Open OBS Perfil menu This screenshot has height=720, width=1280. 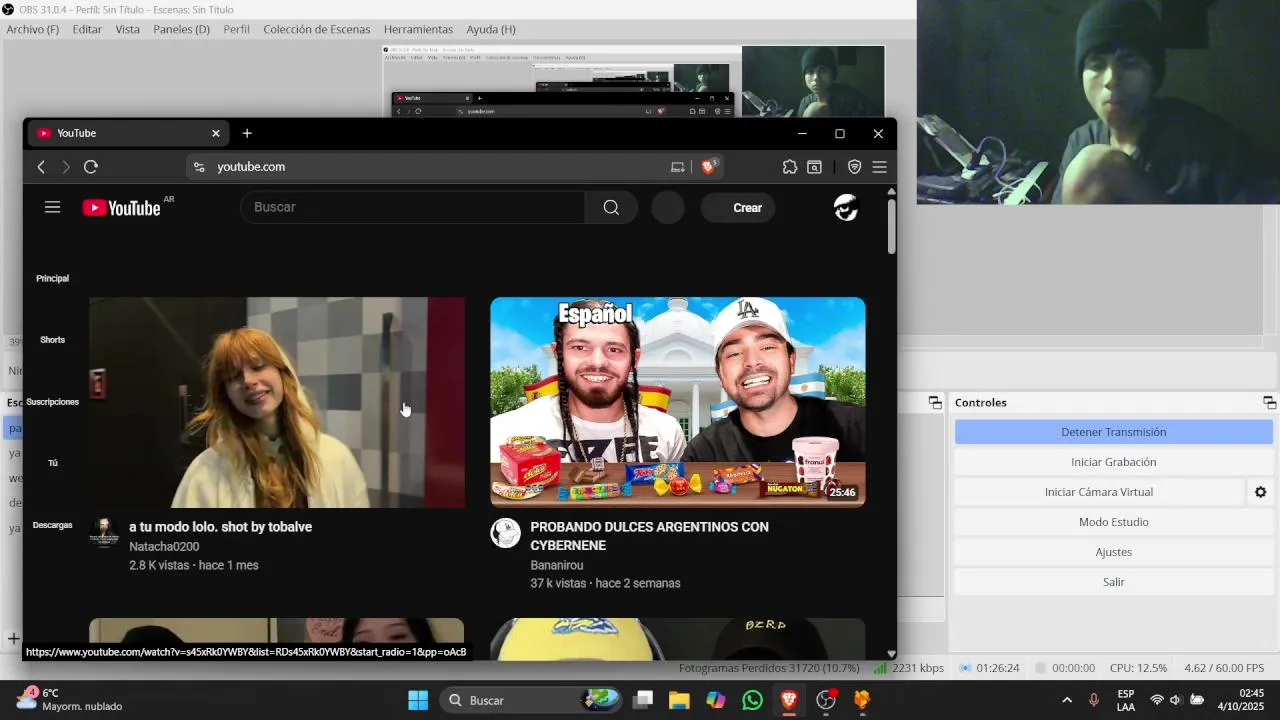coord(237,29)
